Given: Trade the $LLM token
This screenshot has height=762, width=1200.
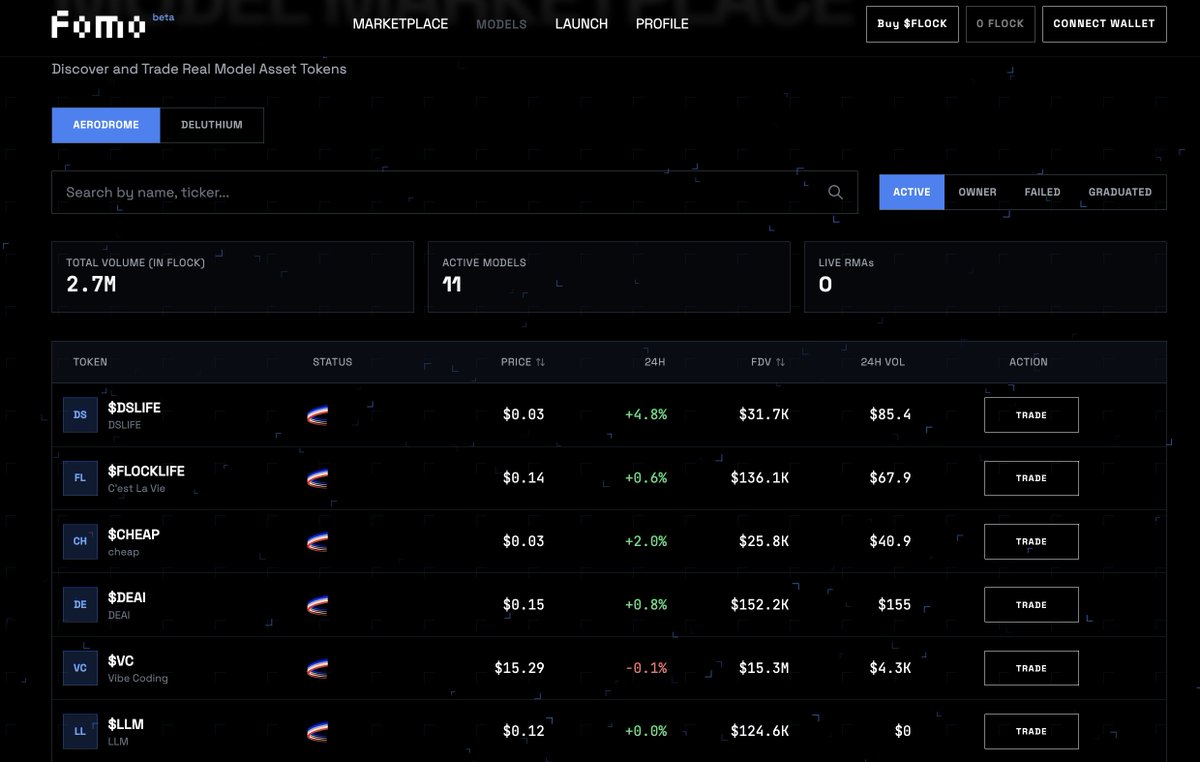Looking at the screenshot, I should (x=1031, y=731).
